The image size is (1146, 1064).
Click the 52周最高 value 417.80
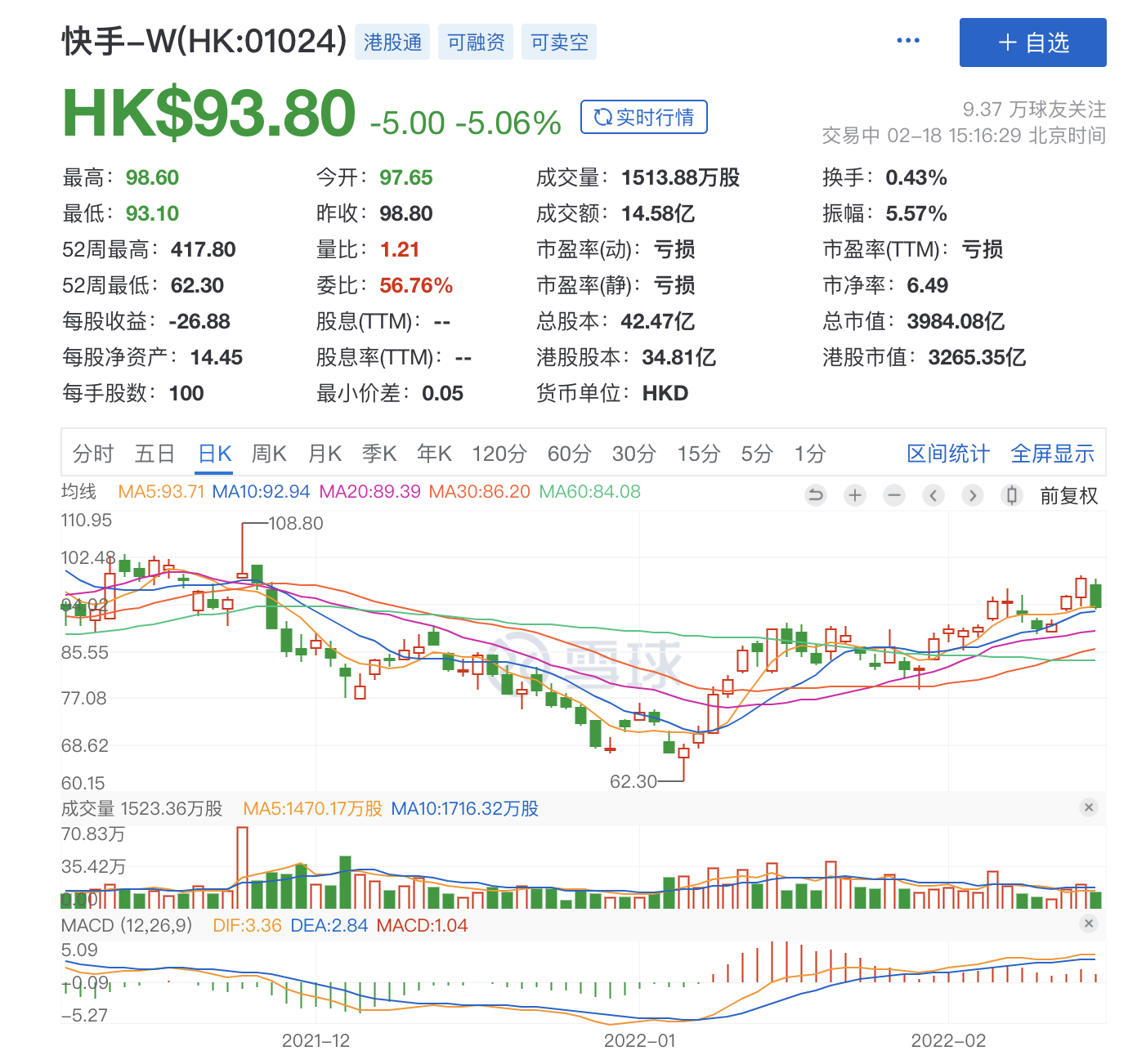pos(203,249)
